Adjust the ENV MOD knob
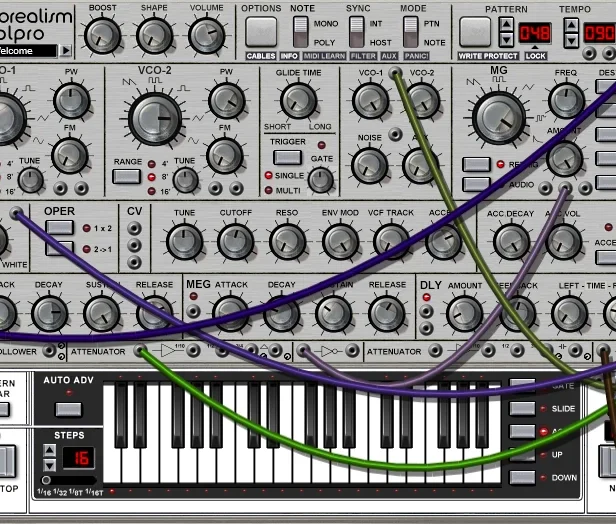This screenshot has height=524, width=616. [340, 242]
